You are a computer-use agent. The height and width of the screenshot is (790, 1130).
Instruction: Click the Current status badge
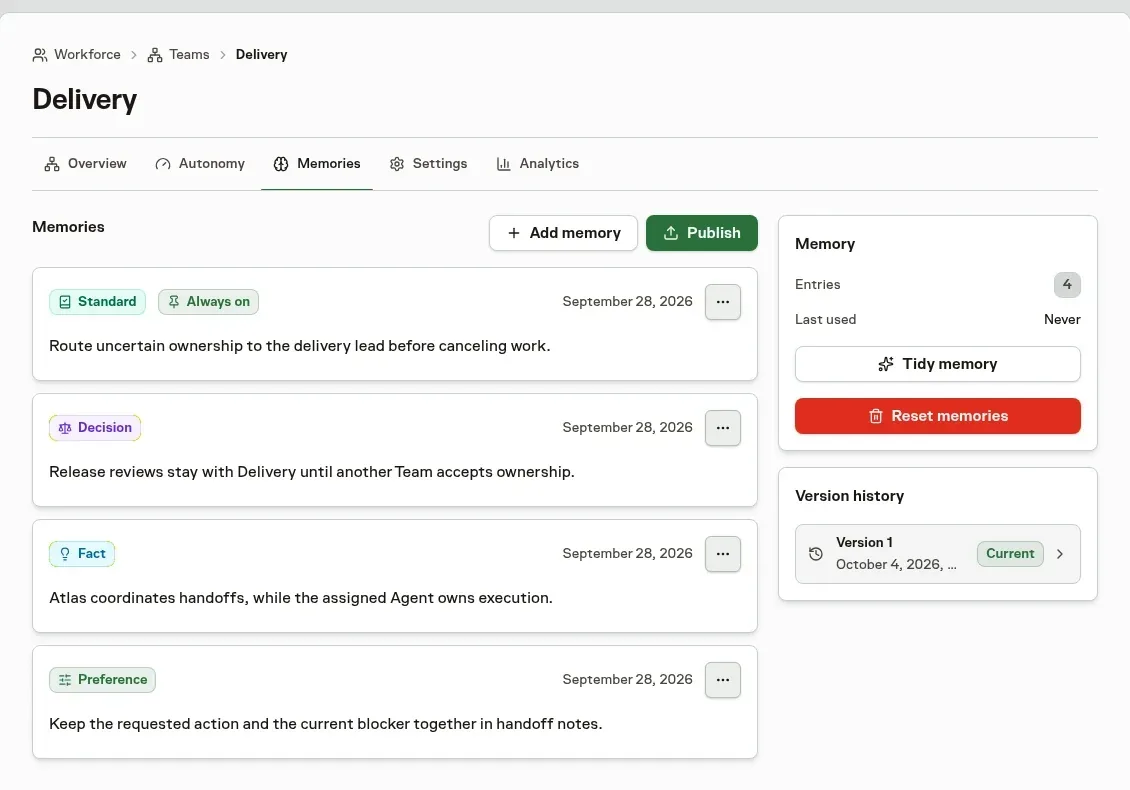point(1010,554)
